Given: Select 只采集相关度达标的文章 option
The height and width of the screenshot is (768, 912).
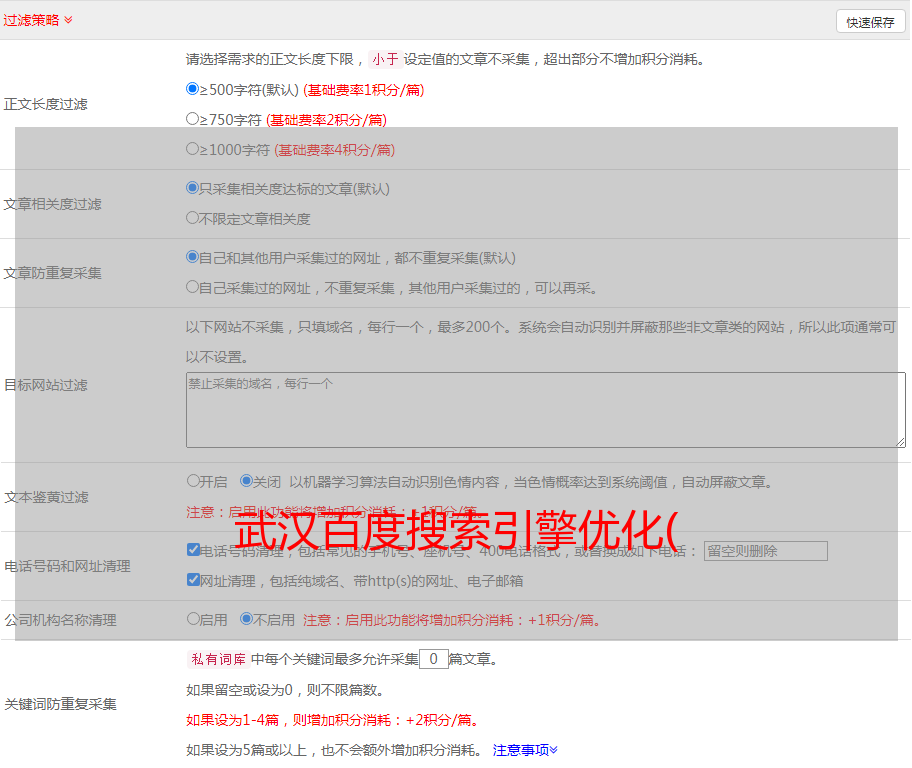Looking at the screenshot, I should pyautogui.click(x=193, y=188).
